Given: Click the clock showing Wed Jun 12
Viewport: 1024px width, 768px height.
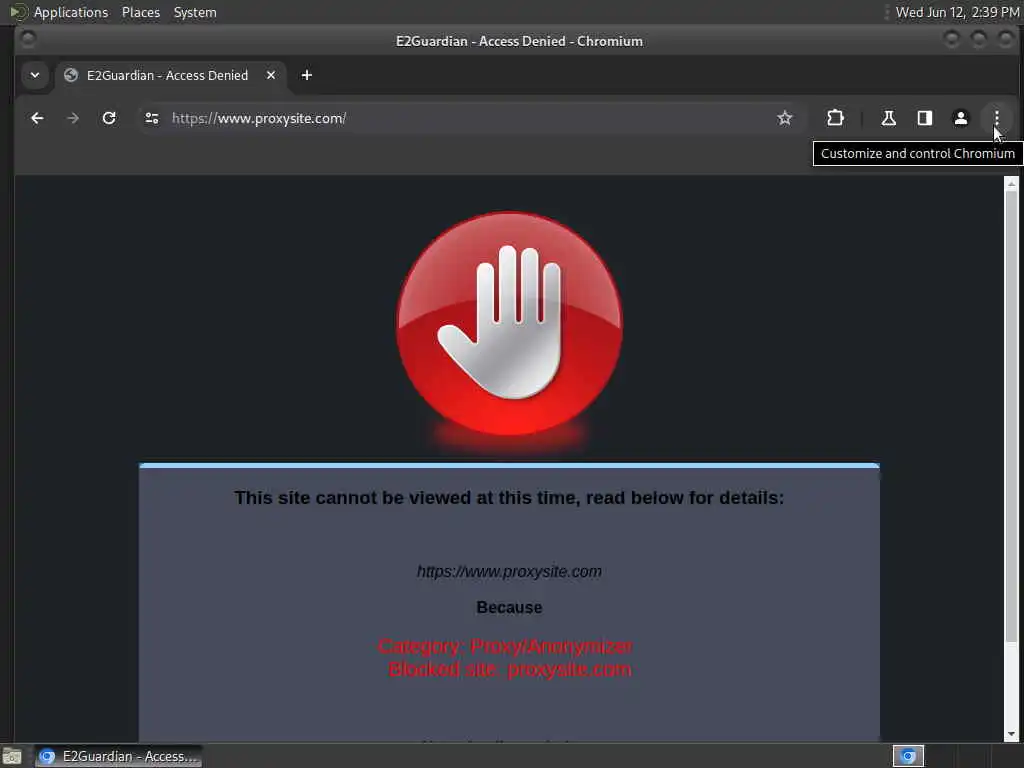Looking at the screenshot, I should pos(957,12).
